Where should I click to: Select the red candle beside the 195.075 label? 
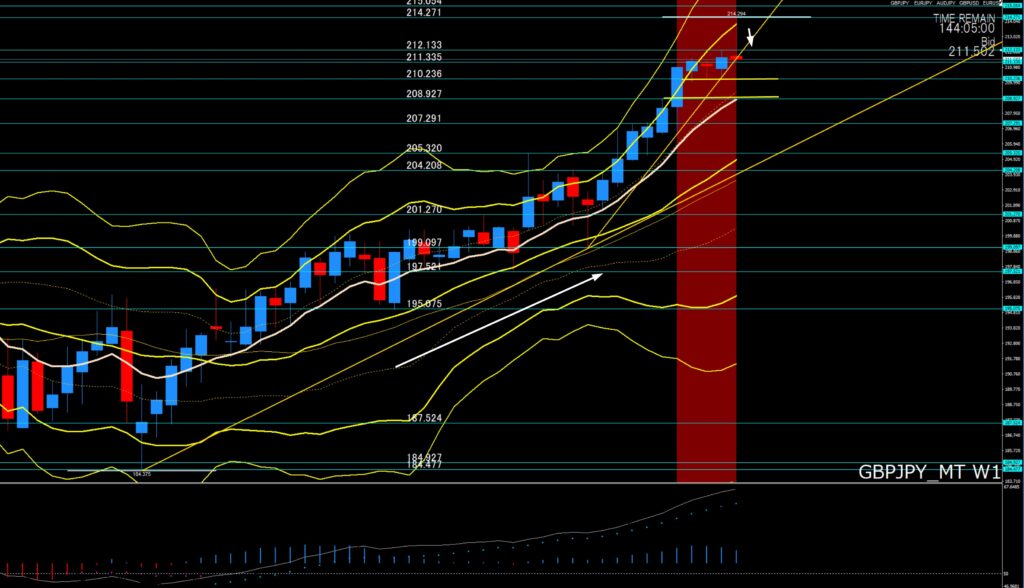380,277
